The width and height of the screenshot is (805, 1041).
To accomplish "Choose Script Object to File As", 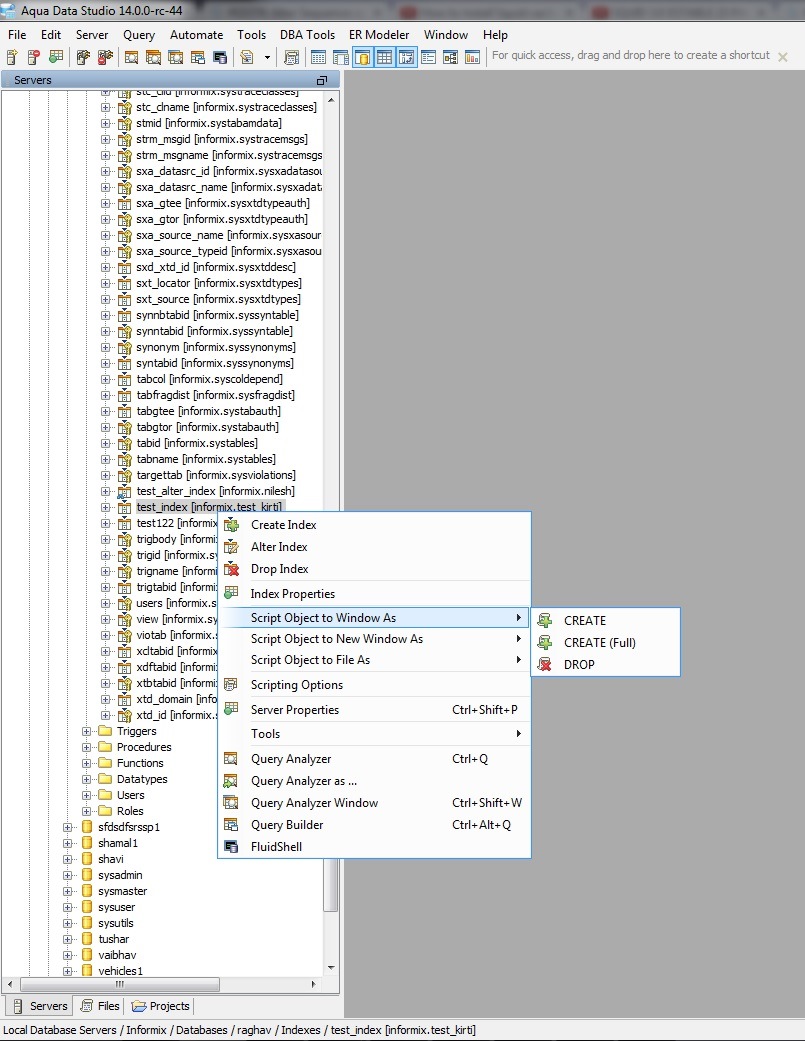I will coord(375,660).
